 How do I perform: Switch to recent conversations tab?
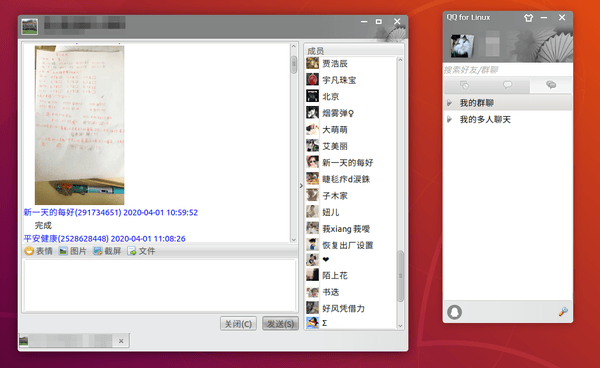point(465,85)
